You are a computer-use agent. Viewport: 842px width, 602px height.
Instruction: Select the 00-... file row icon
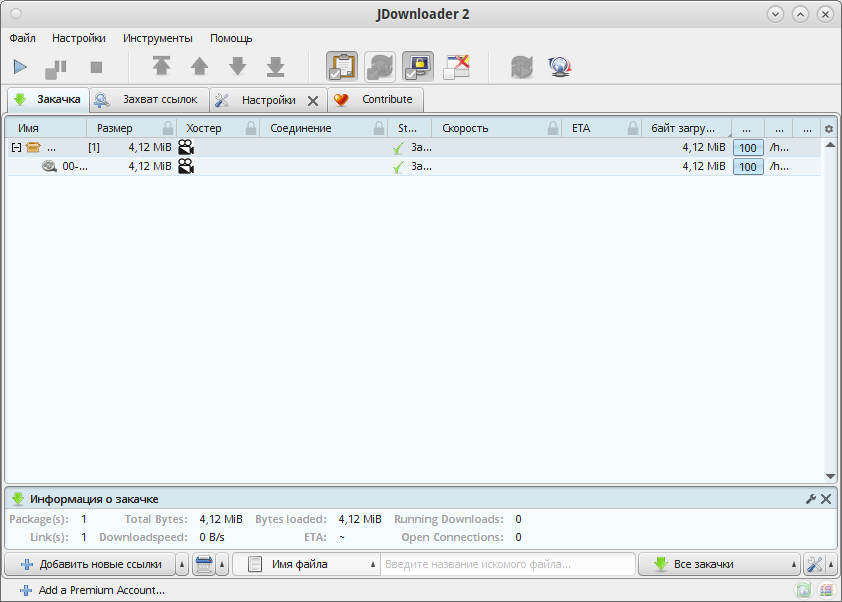(x=49, y=166)
